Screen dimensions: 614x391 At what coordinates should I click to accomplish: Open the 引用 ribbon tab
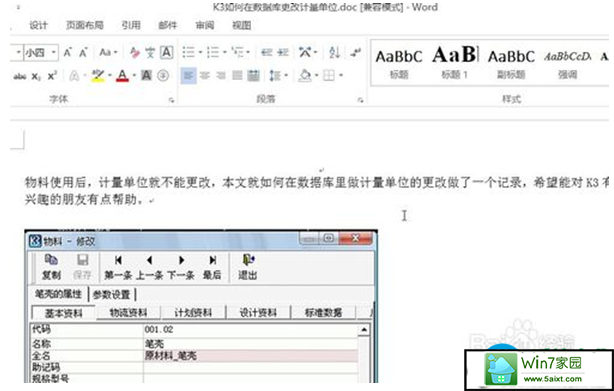[x=131, y=25]
